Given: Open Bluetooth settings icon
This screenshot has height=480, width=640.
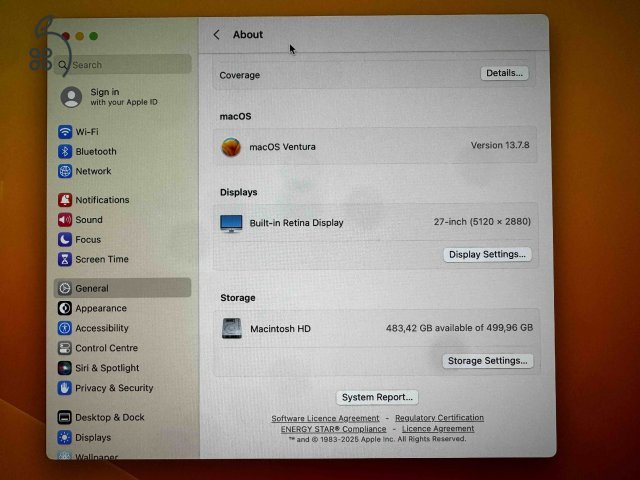Looking at the screenshot, I should [65, 151].
